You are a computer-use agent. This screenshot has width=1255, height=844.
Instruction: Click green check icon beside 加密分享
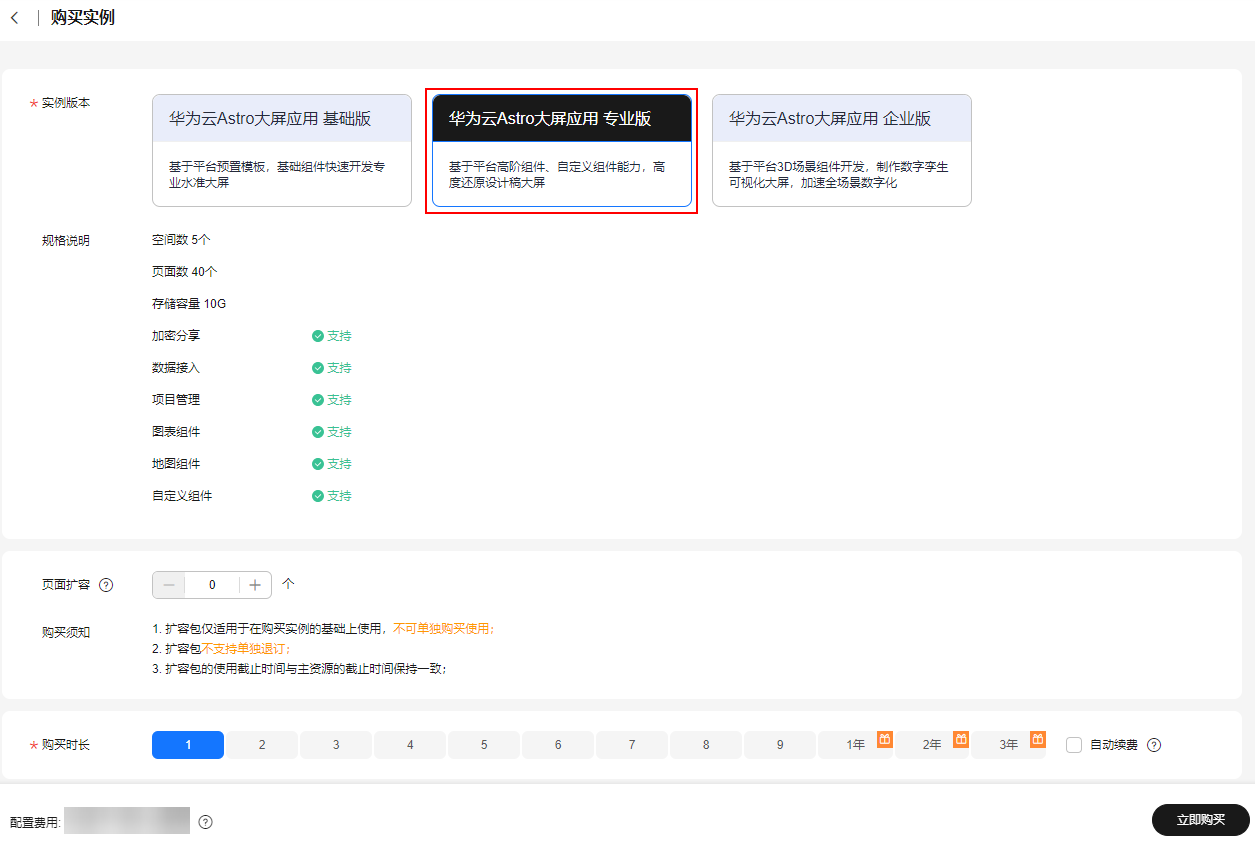pyautogui.click(x=318, y=336)
